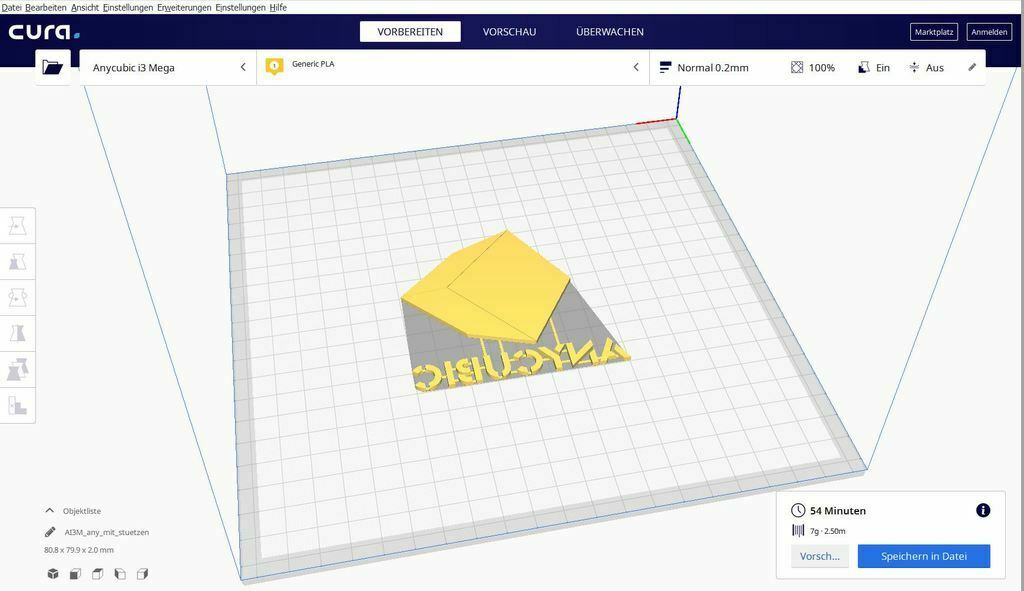
Task: Open per-model settings tool
Action: pyautogui.click(x=18, y=369)
